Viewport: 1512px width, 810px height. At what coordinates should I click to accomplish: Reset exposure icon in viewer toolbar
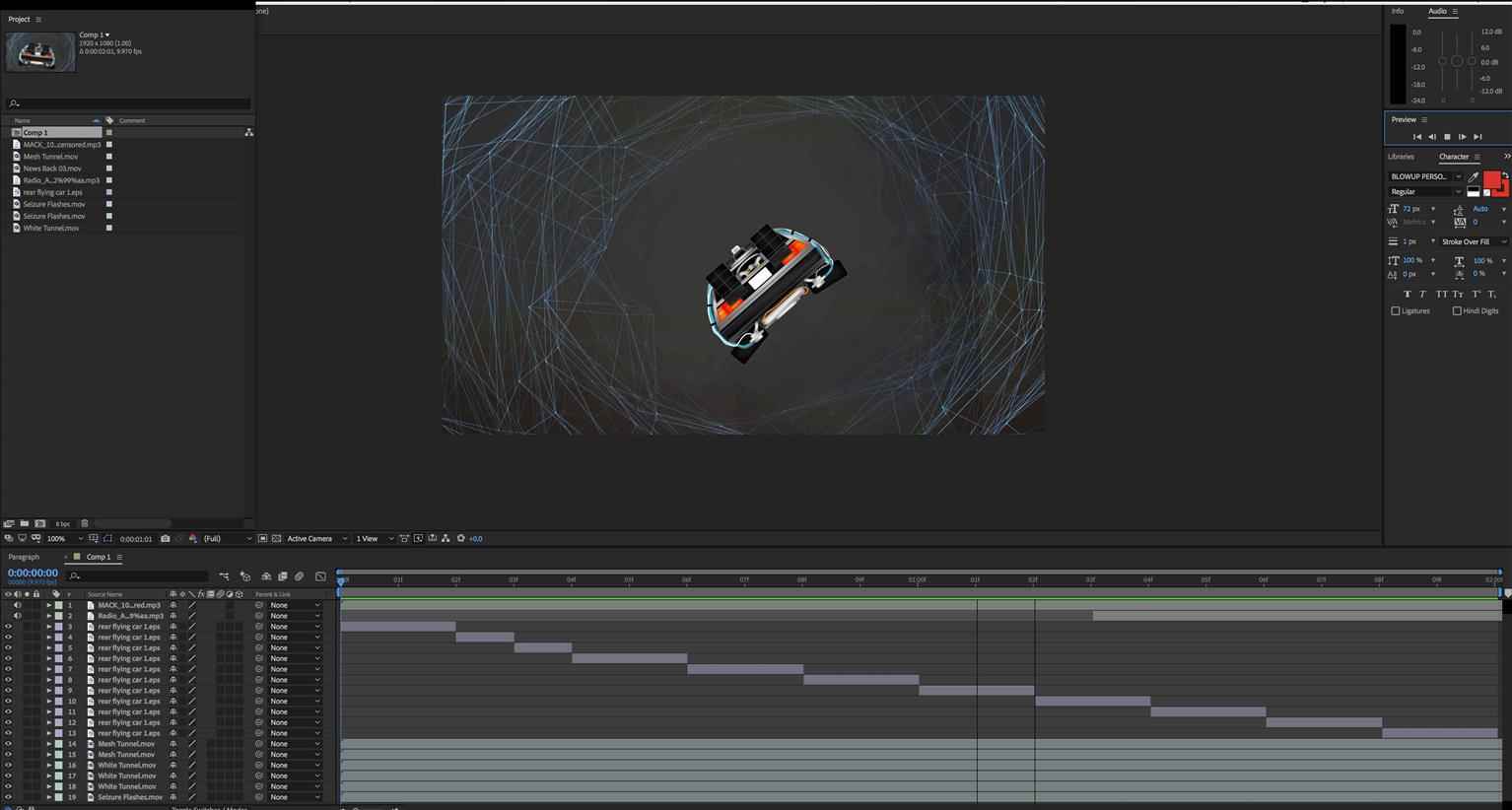coord(460,539)
